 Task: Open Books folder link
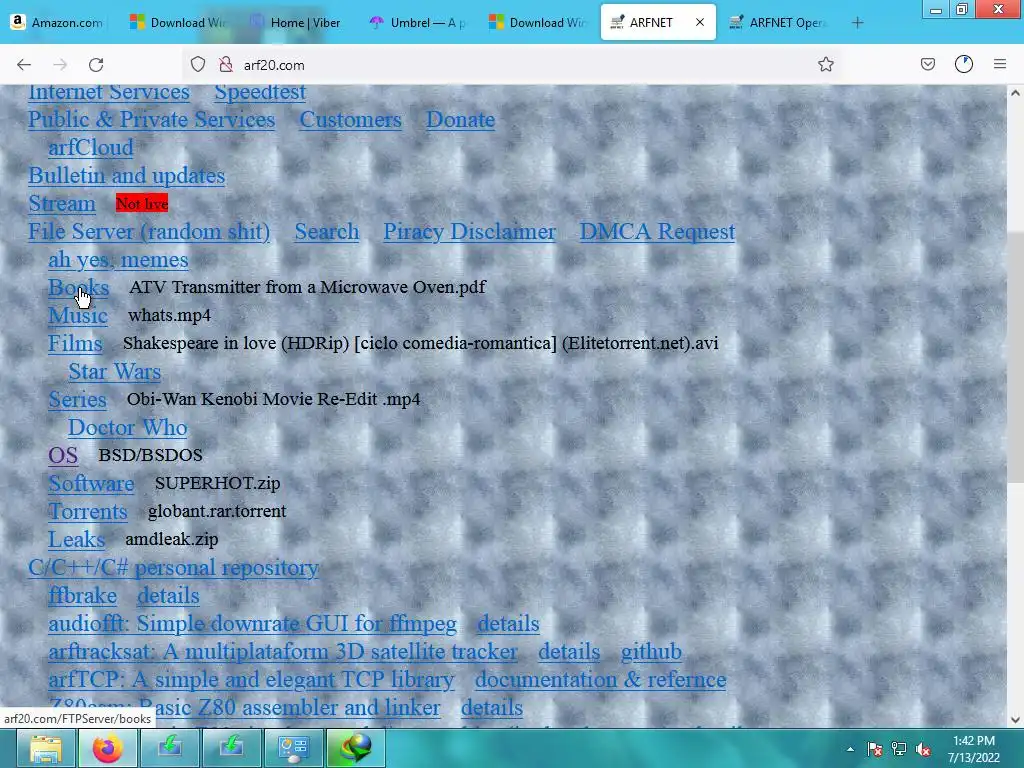click(x=78, y=288)
